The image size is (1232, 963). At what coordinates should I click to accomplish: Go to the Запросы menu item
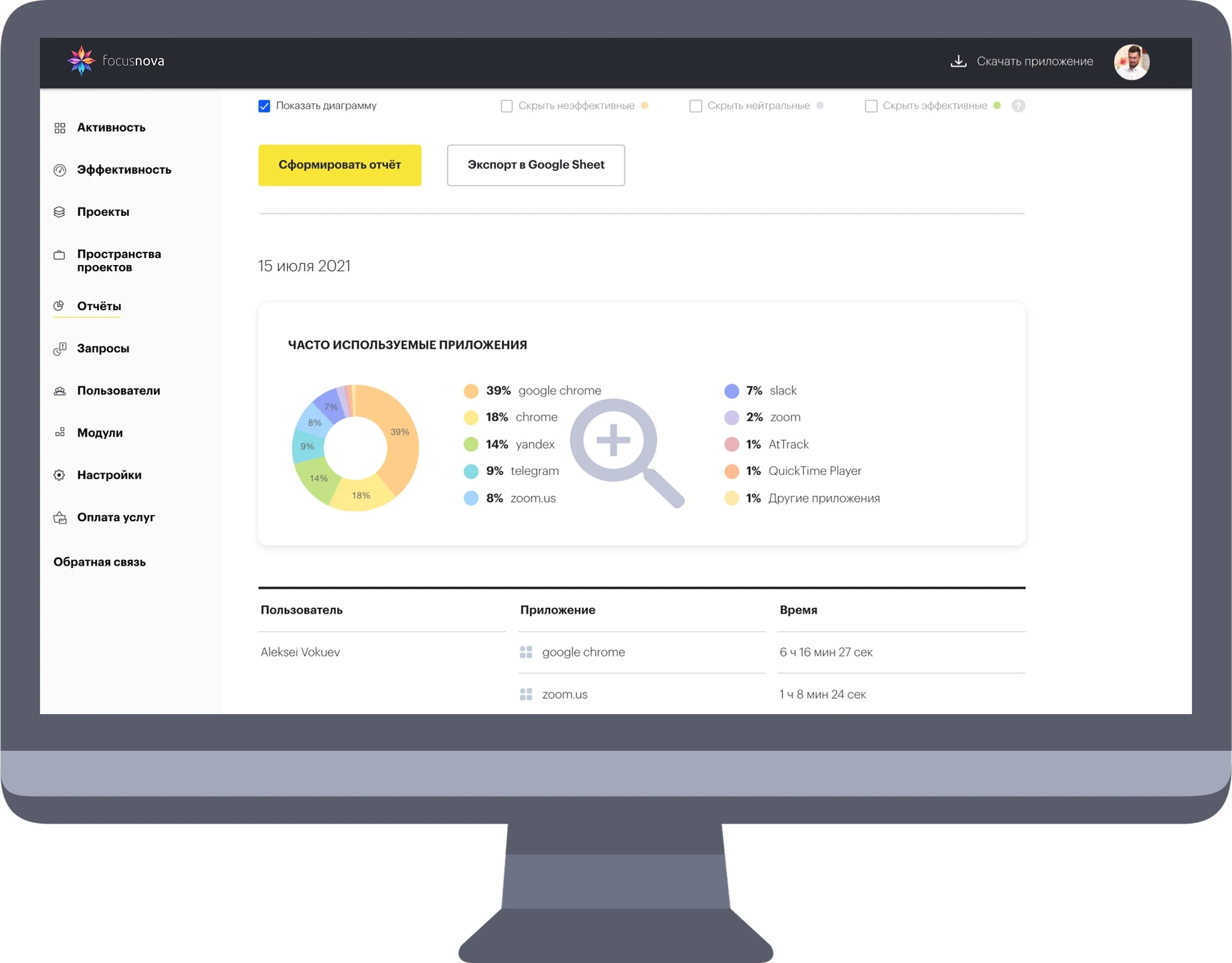[x=103, y=349]
